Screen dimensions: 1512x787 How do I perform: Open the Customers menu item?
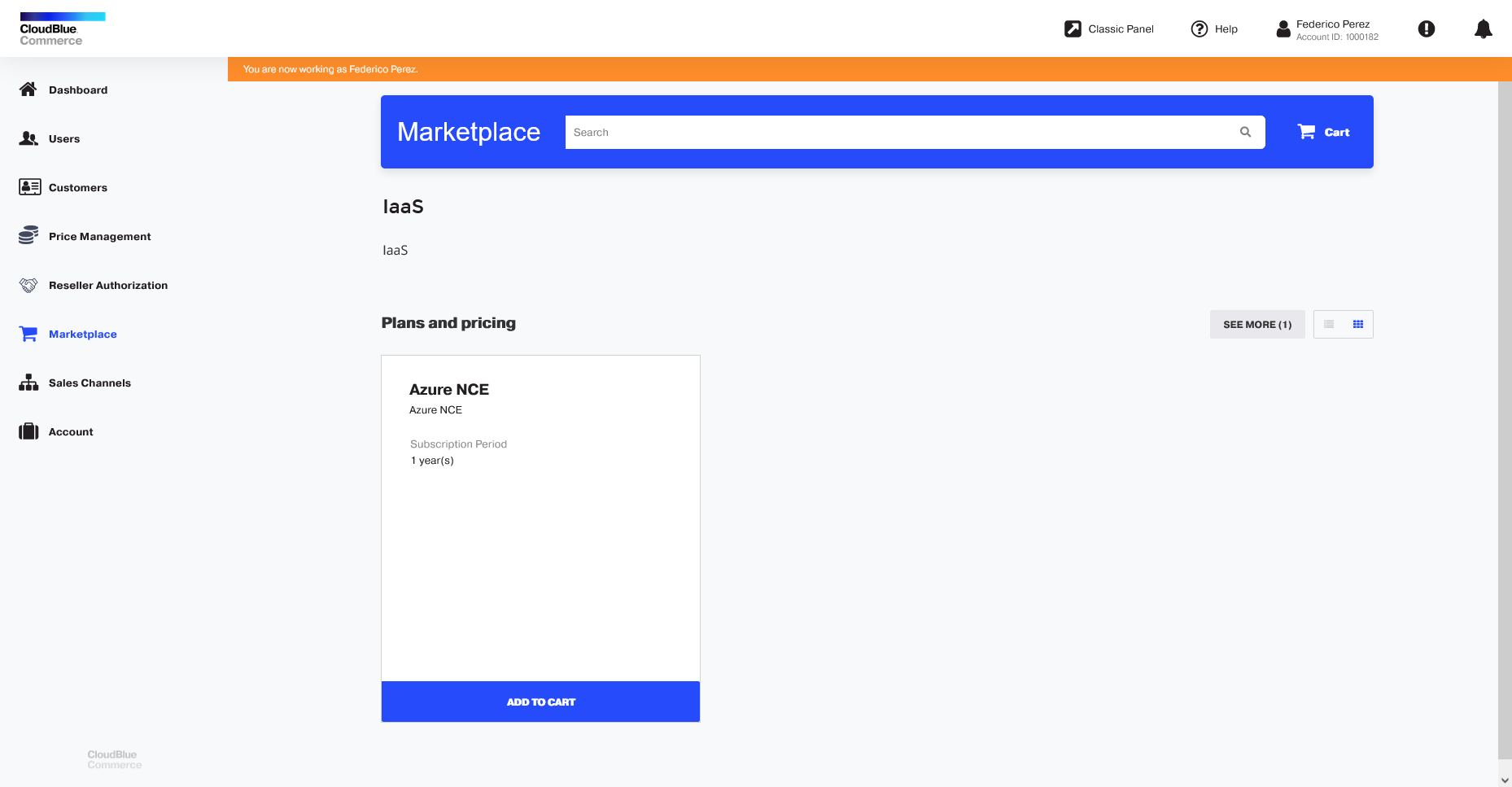click(x=78, y=187)
